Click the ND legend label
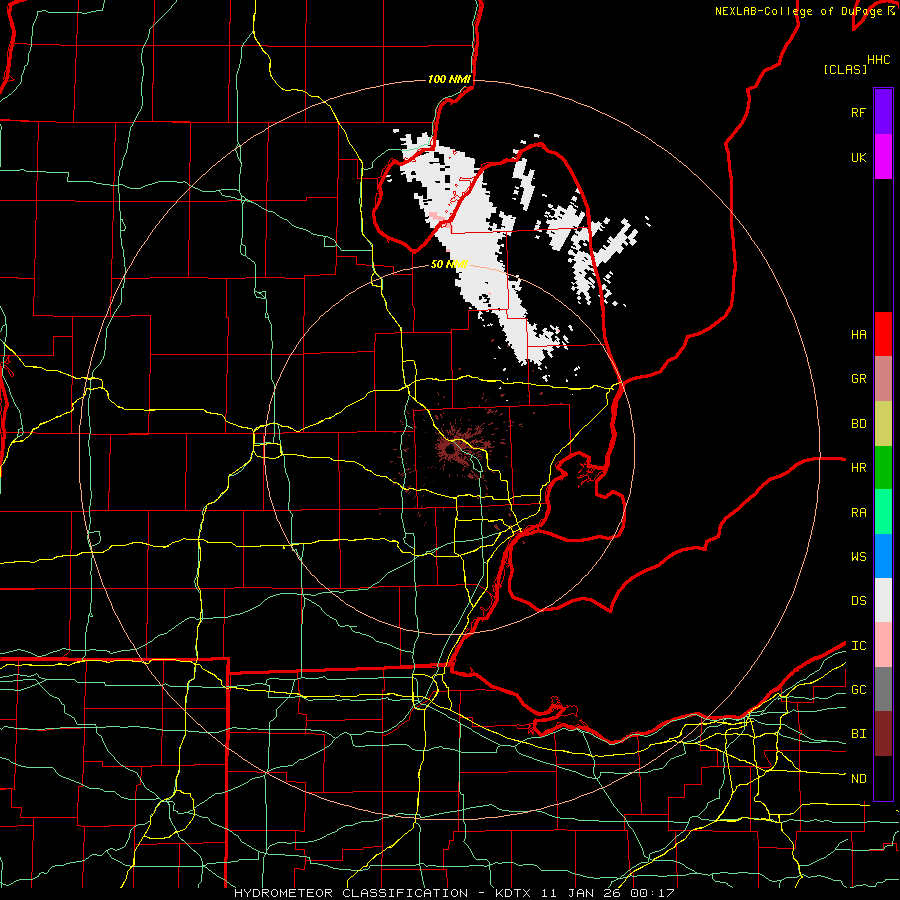 click(858, 779)
